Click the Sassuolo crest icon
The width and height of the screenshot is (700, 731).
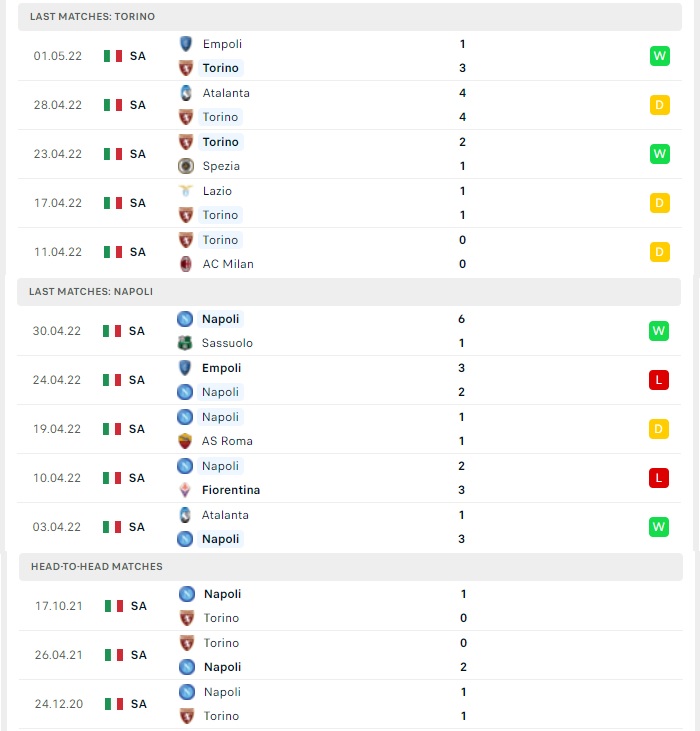tap(185, 343)
